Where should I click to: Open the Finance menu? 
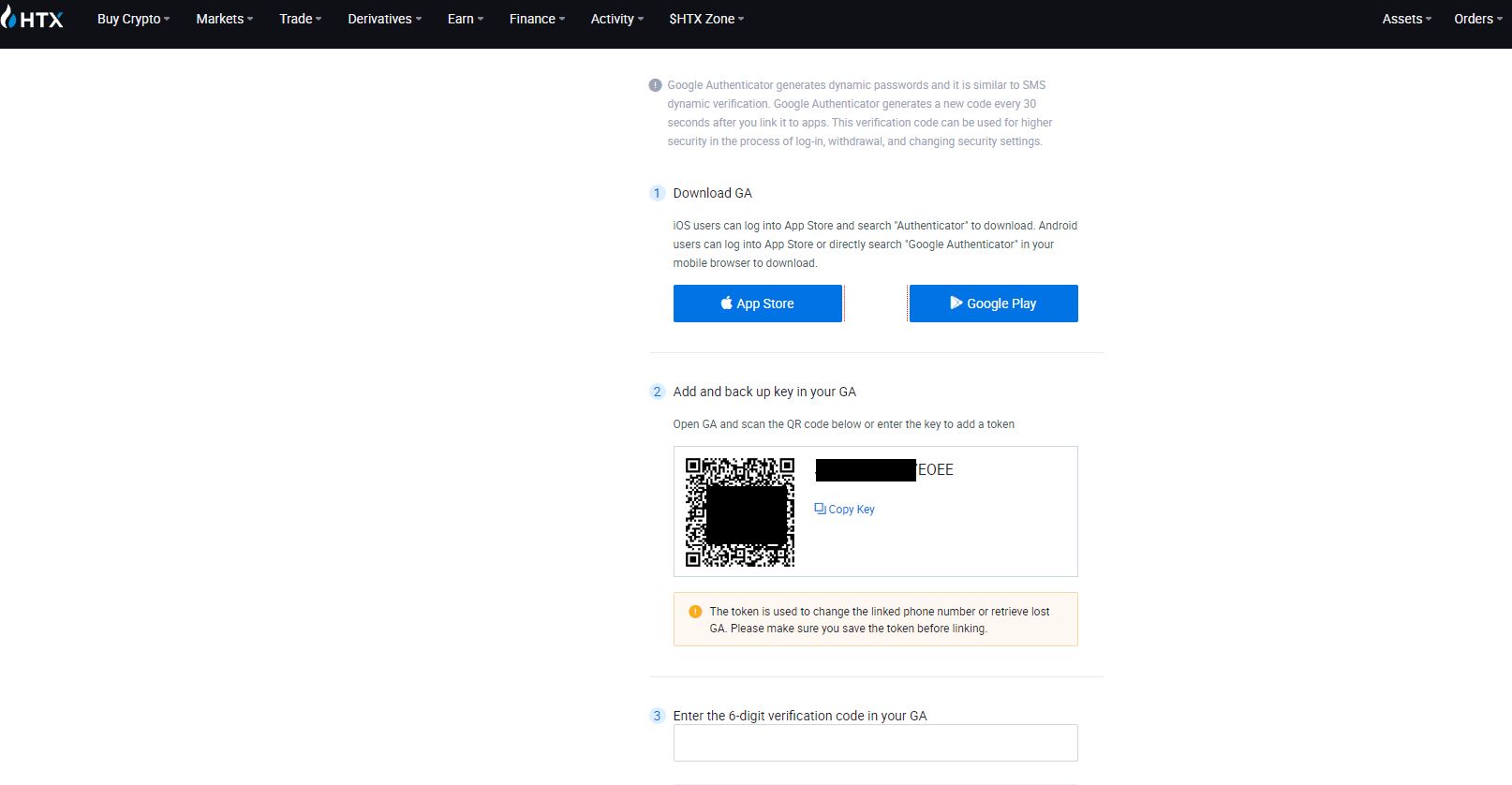click(537, 19)
